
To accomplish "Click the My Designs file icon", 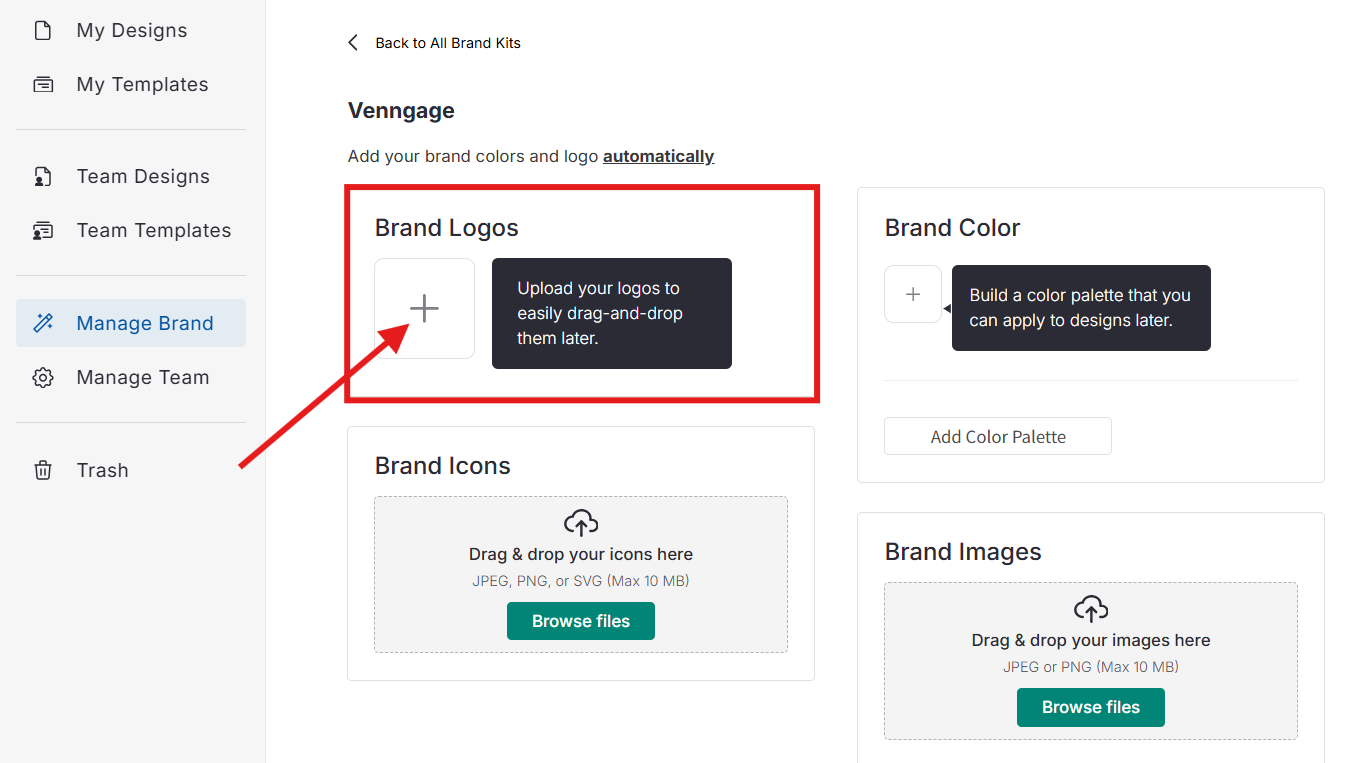I will point(43,31).
